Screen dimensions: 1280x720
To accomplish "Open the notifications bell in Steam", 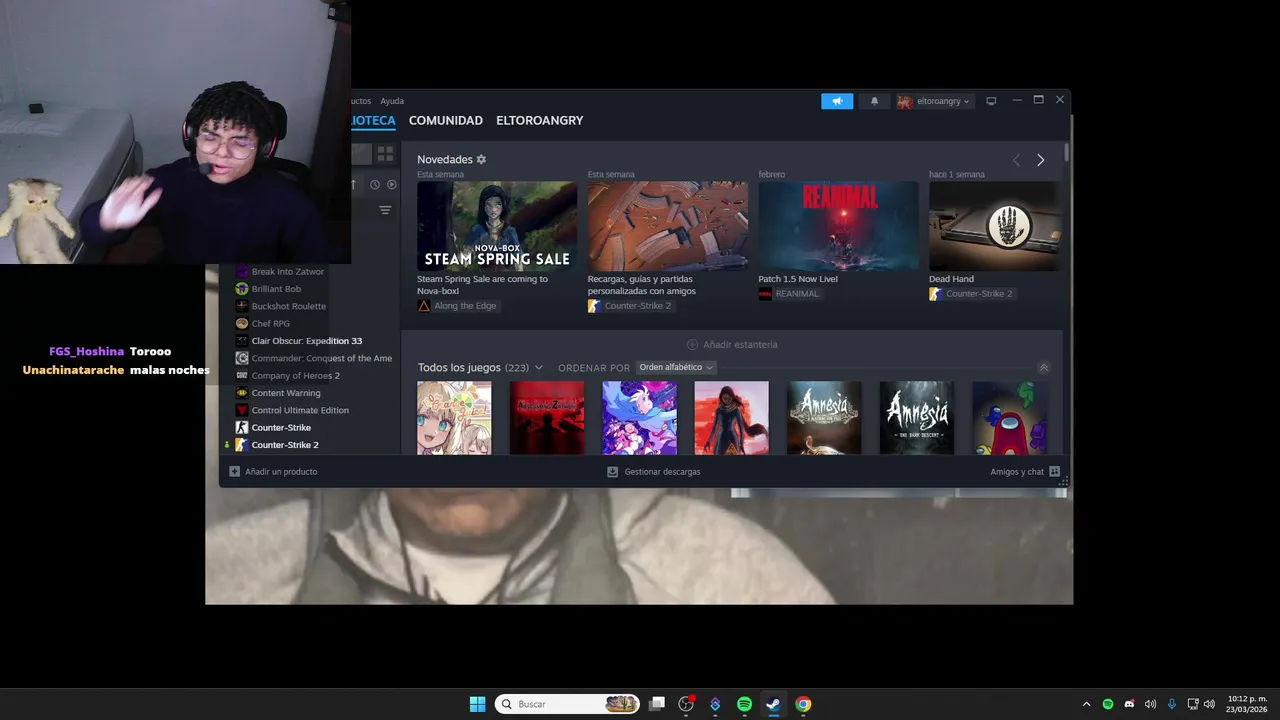I will click(x=875, y=101).
